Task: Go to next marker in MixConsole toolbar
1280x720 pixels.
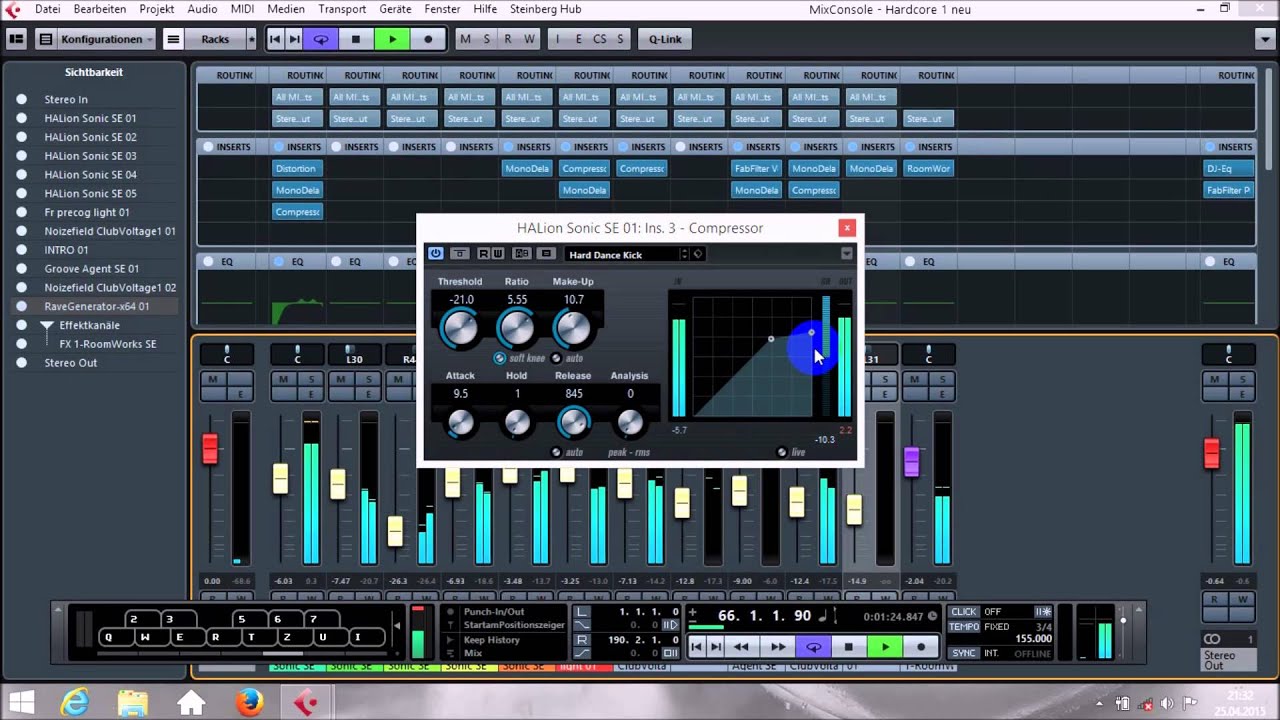Action: pos(294,39)
